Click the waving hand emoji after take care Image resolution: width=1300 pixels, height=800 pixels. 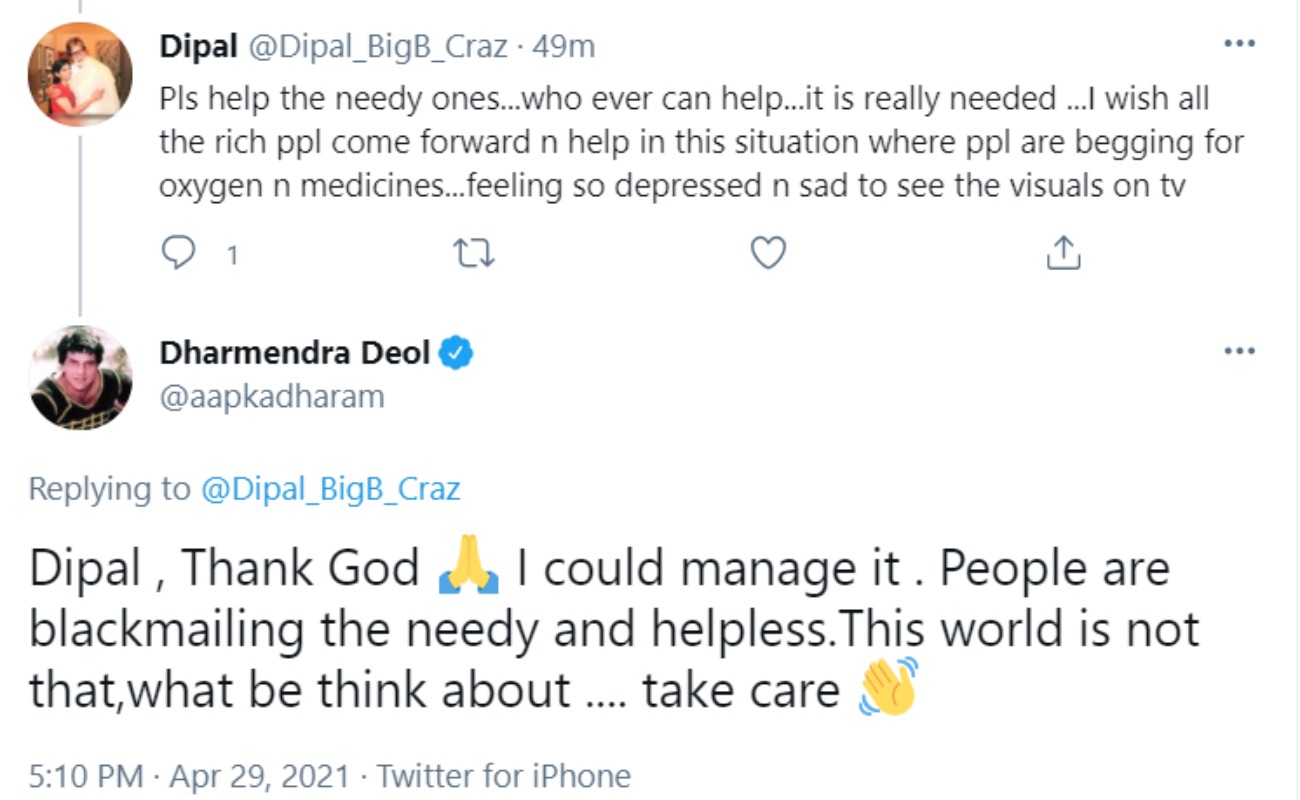(x=888, y=689)
